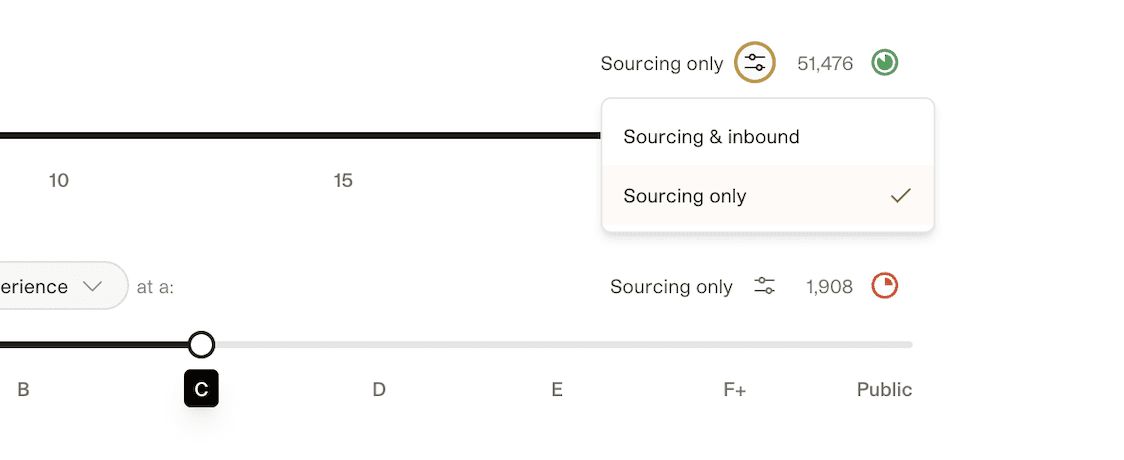Click the top 'Sourcing only' label
Viewport: 1124px width, 460px height.
click(x=661, y=64)
